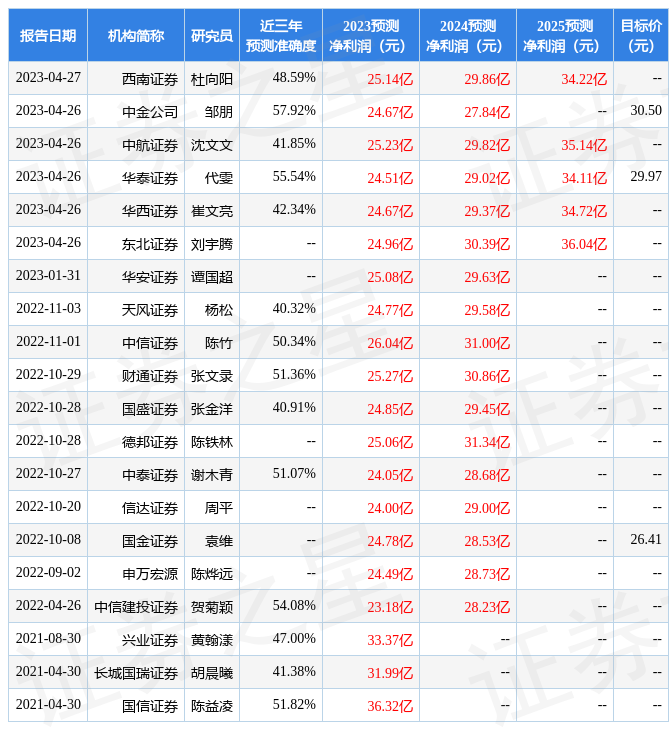
Task: Select institution 信达证券
Action: (x=150, y=508)
